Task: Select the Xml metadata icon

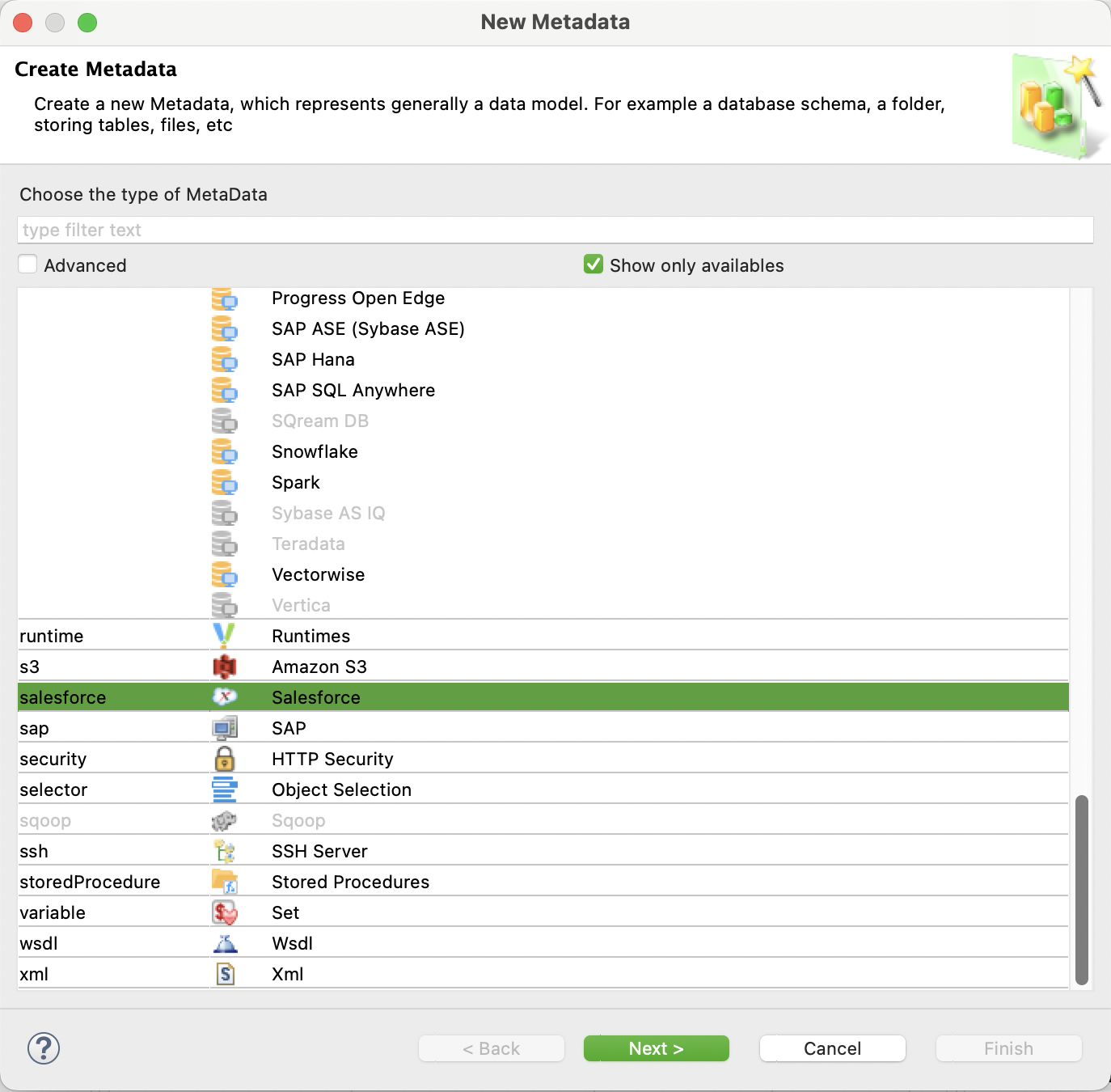Action: [x=225, y=973]
